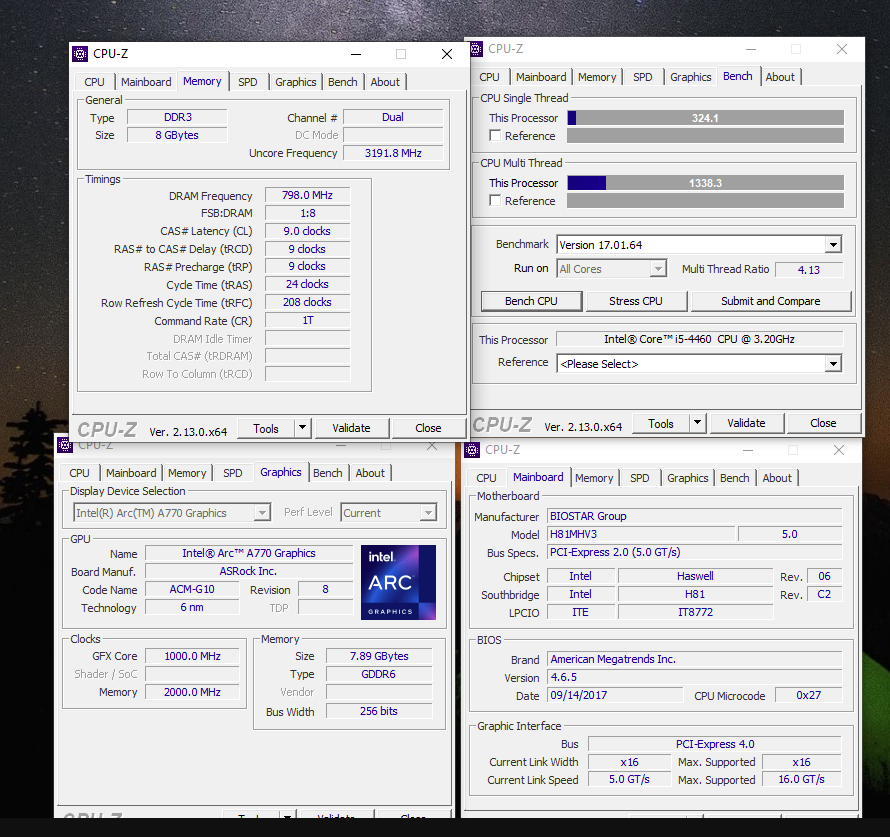Image resolution: width=890 pixels, height=837 pixels.
Task: Open the Run on All Cores dropdown
Action: 657,268
